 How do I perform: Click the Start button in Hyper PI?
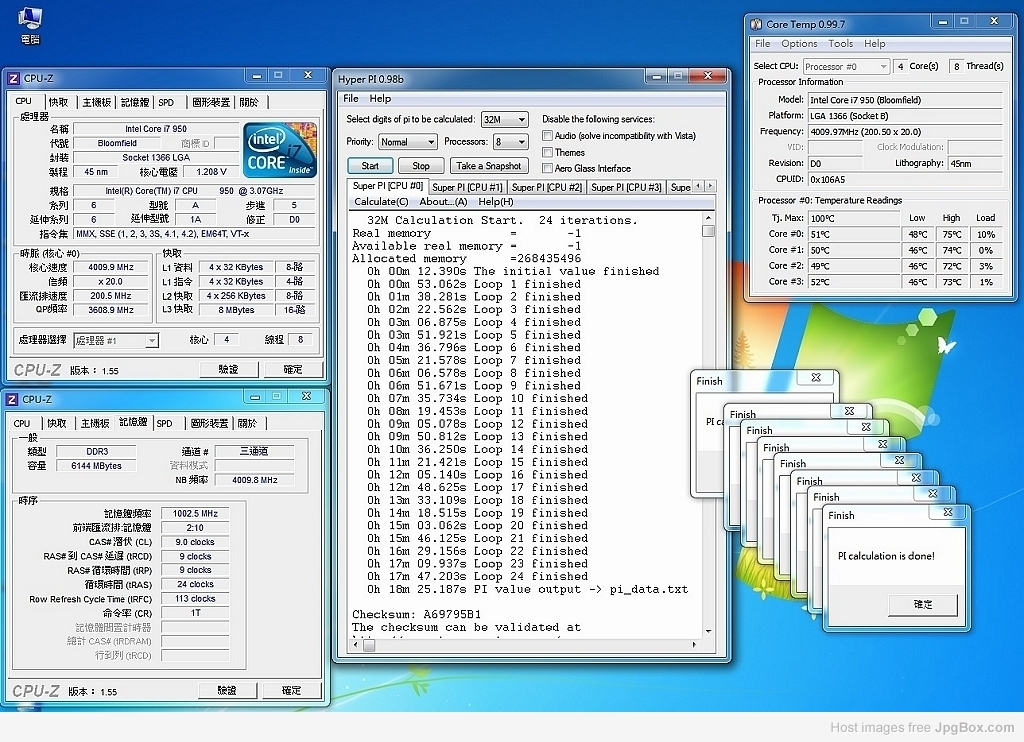click(370, 166)
